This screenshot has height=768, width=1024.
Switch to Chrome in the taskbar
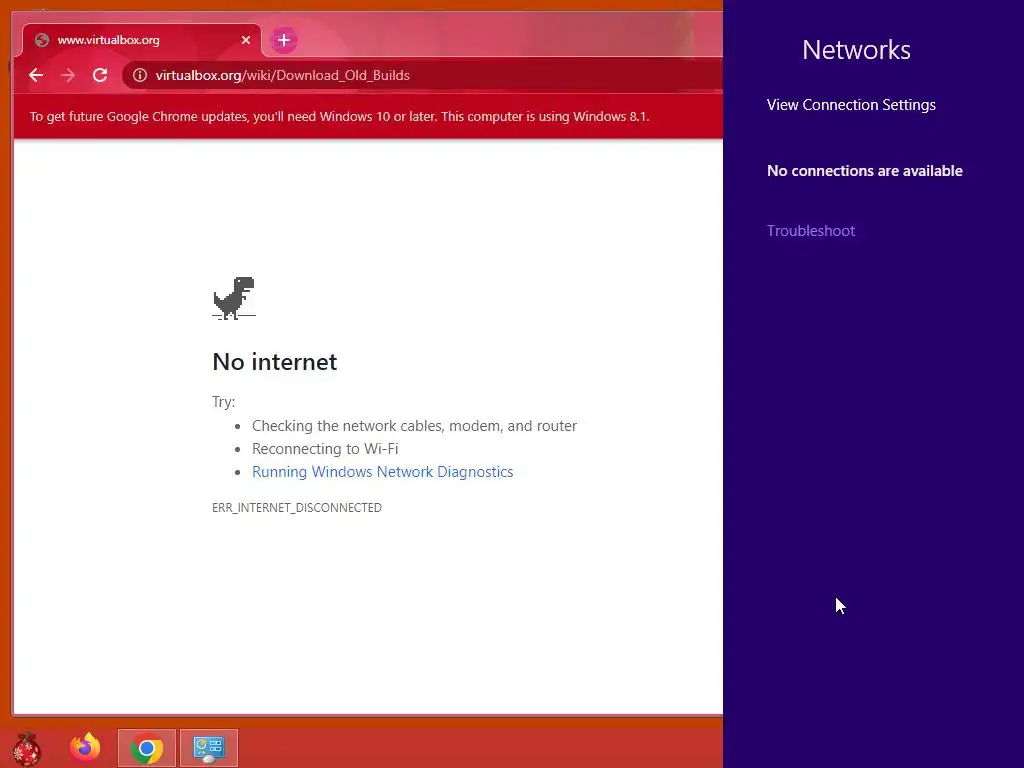(x=147, y=748)
